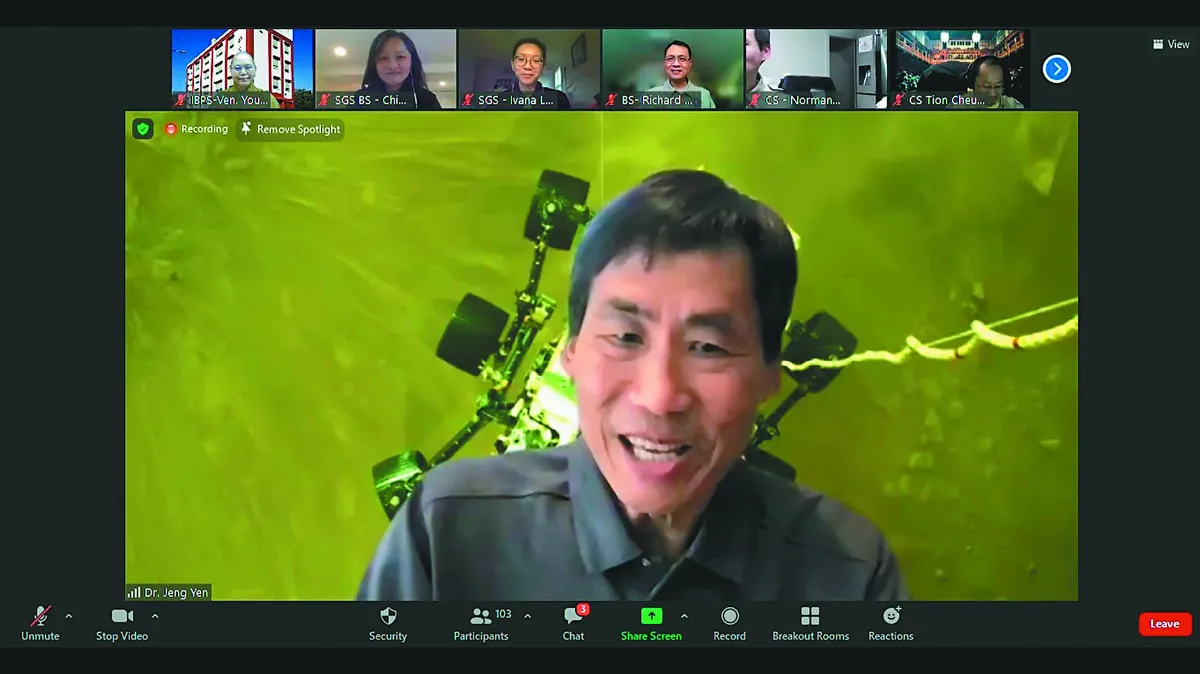Select BS- Richard participant thumbnail

tap(673, 68)
